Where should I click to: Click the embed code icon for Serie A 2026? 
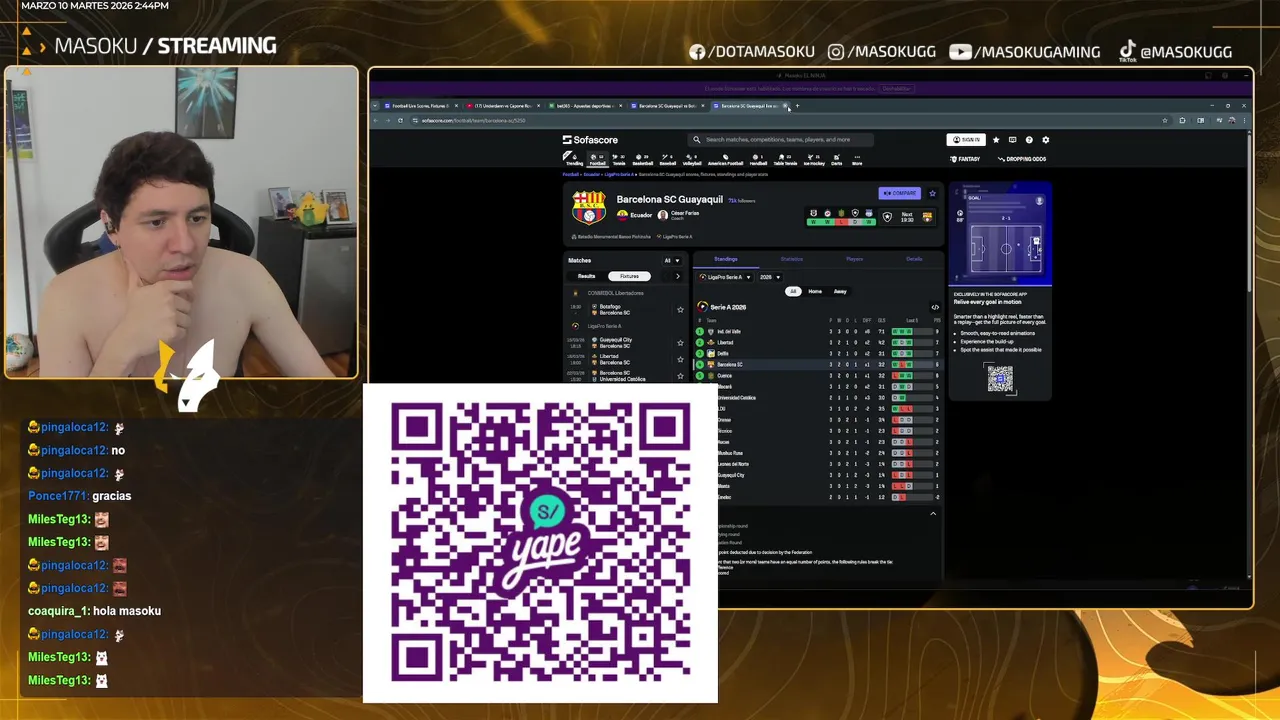click(935, 307)
